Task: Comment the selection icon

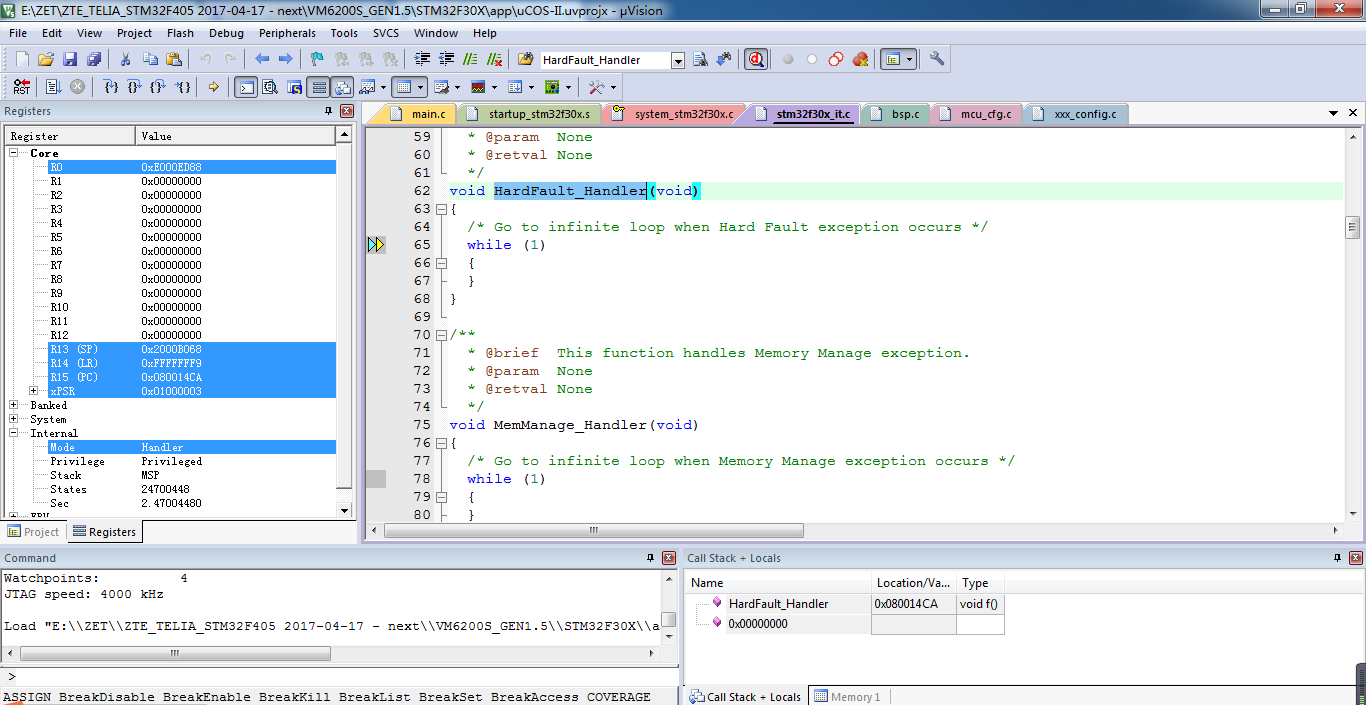Action: pos(470,59)
